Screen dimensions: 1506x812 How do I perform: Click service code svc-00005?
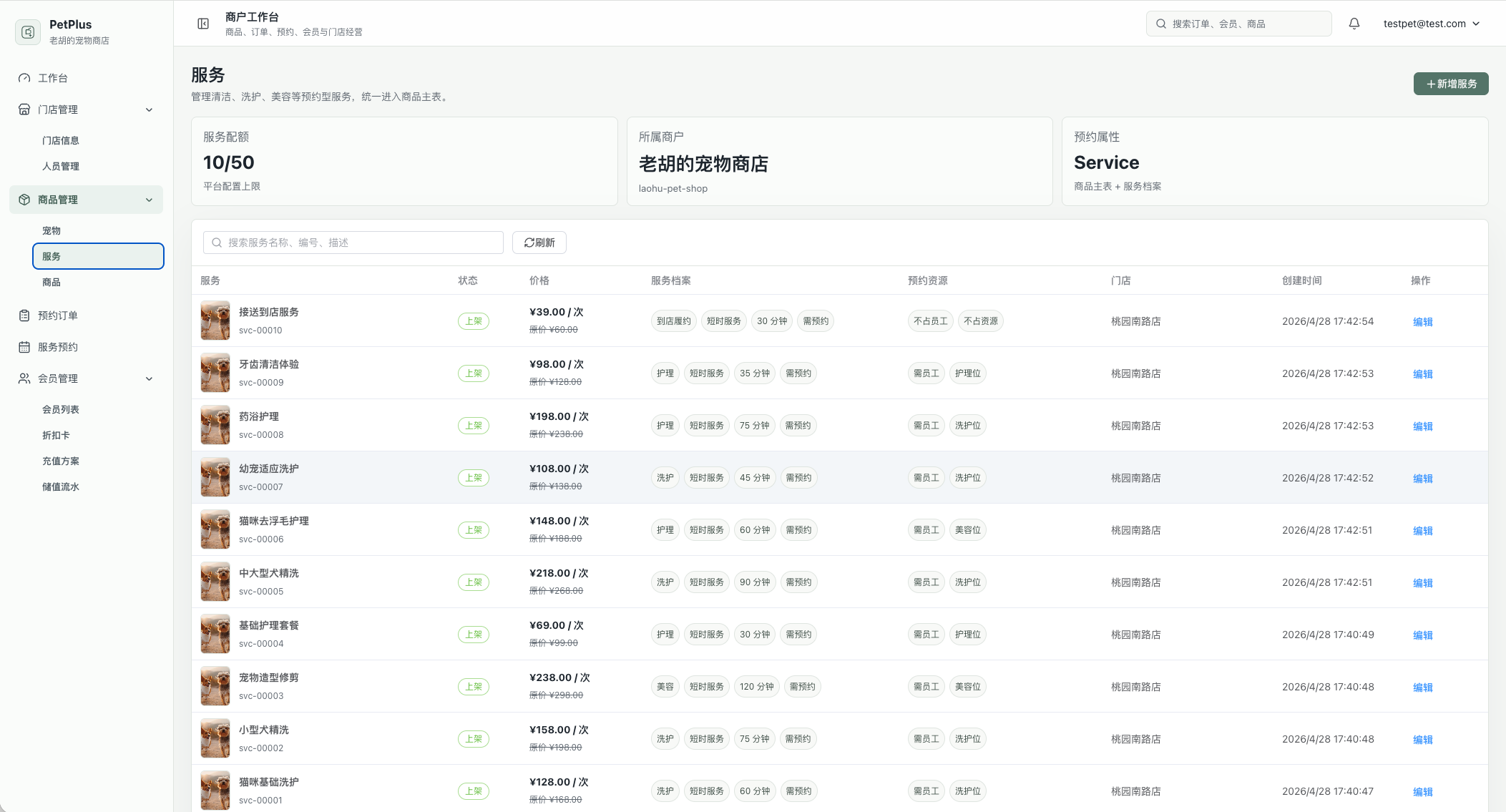click(261, 592)
